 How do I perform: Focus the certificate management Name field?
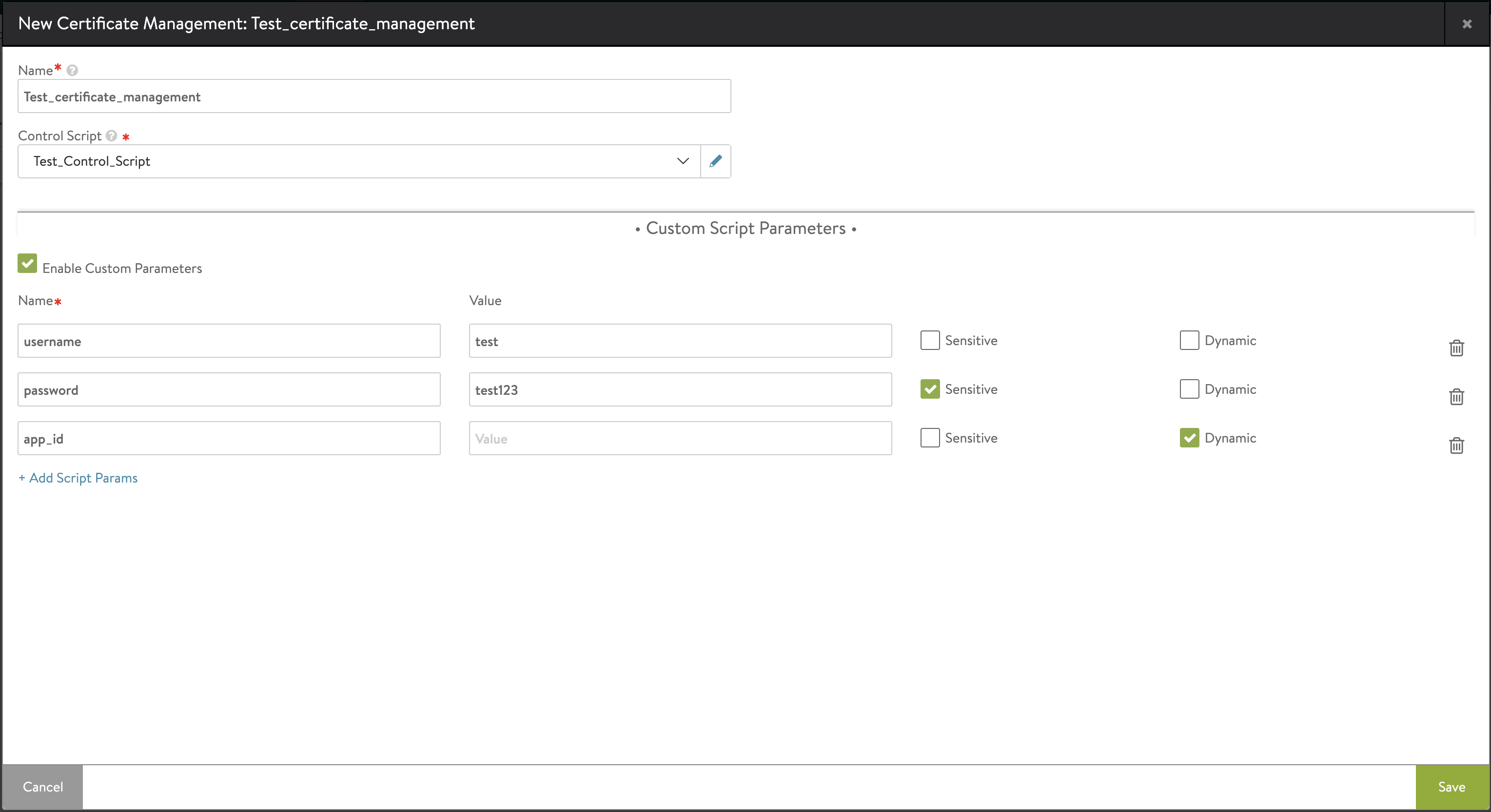click(x=374, y=97)
